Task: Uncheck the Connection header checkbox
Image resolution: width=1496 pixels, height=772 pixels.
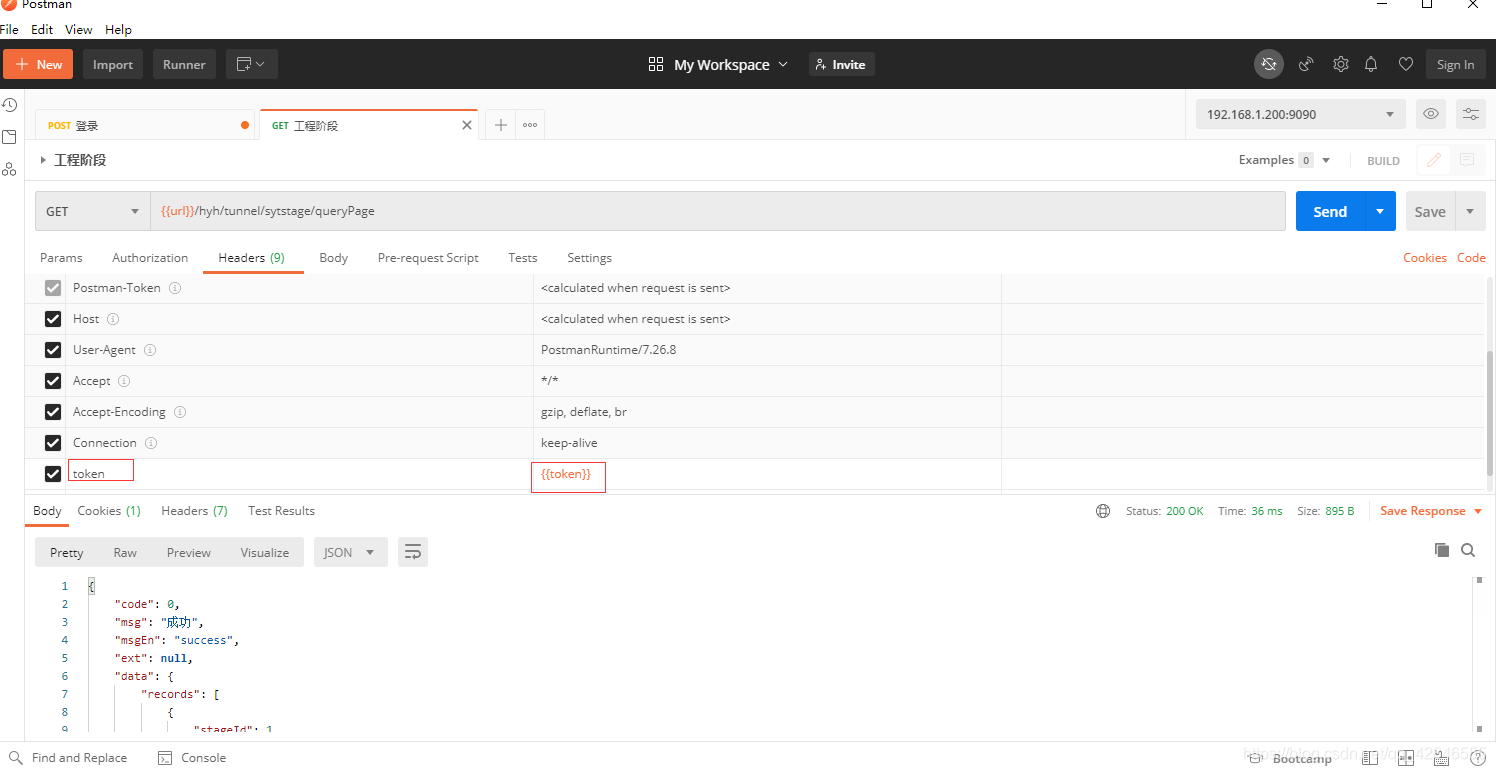Action: click(x=53, y=443)
